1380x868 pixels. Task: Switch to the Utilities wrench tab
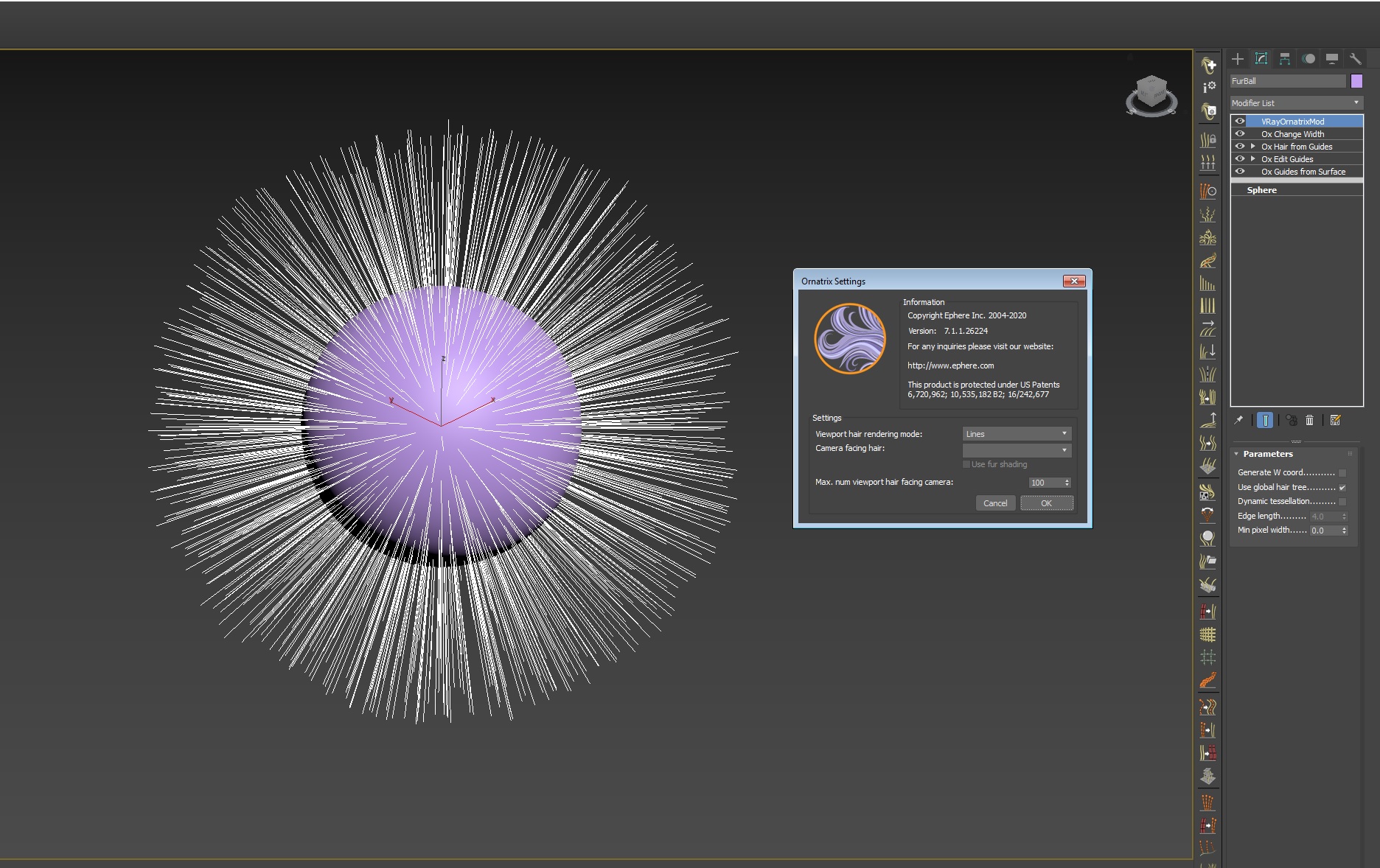coord(1355,59)
